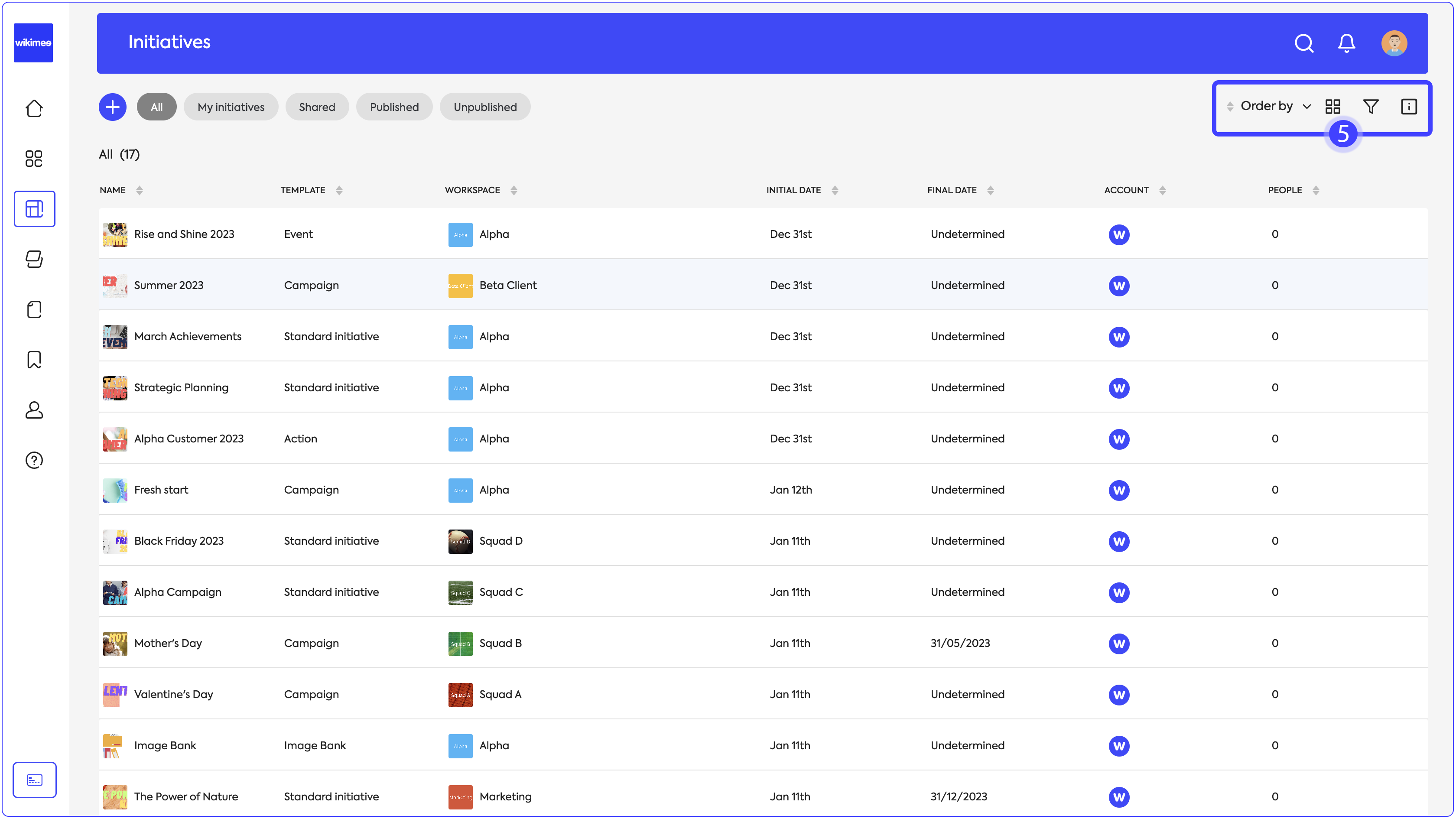The height and width of the screenshot is (819, 1456).
Task: Select the Unpublished filter tab
Action: [x=484, y=107]
